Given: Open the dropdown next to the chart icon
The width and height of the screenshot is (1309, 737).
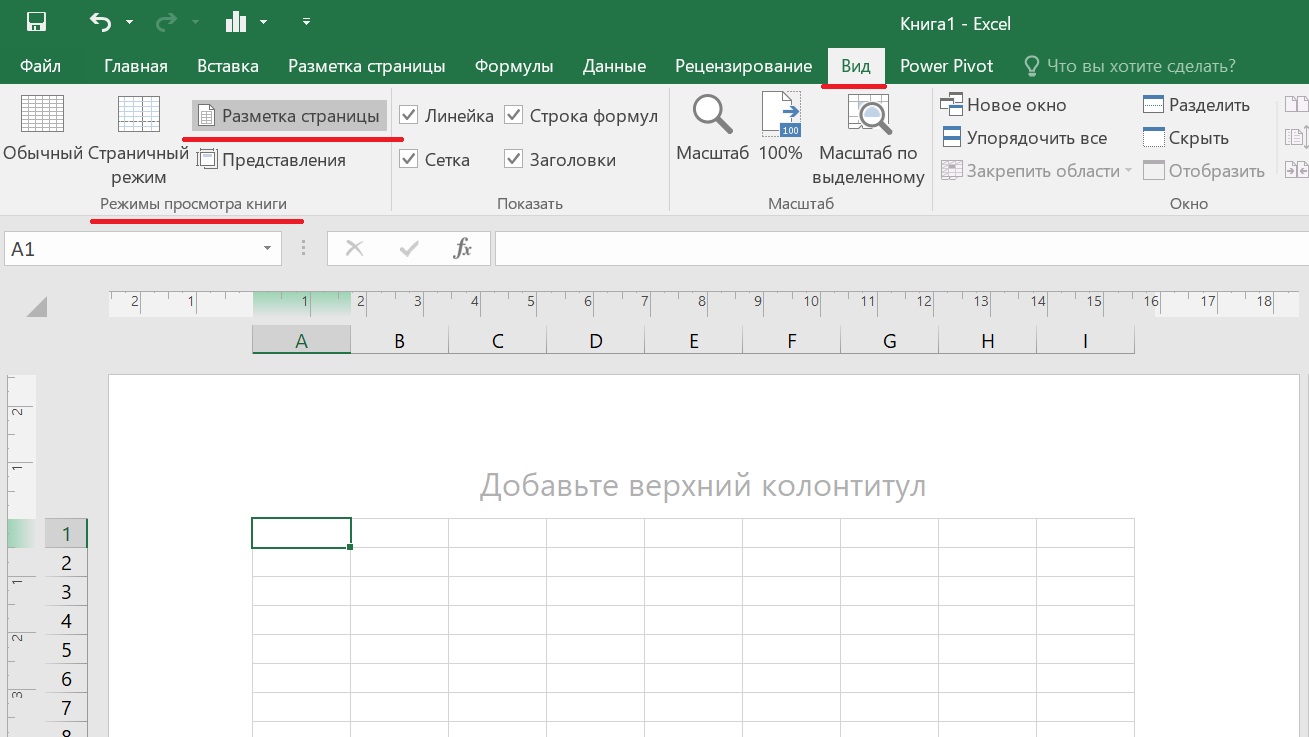Looking at the screenshot, I should coord(264,22).
